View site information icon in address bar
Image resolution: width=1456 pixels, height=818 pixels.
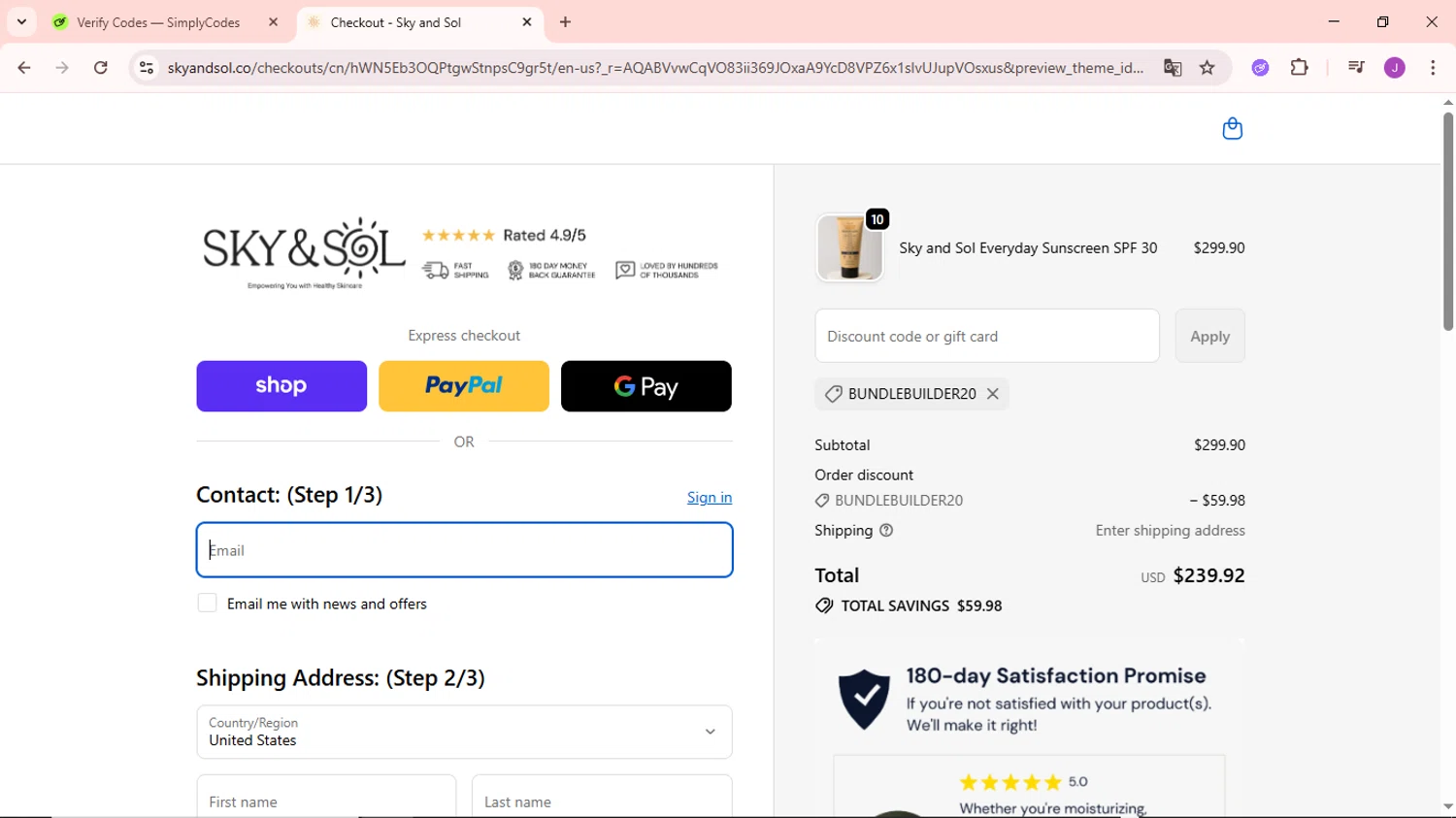coord(147,68)
